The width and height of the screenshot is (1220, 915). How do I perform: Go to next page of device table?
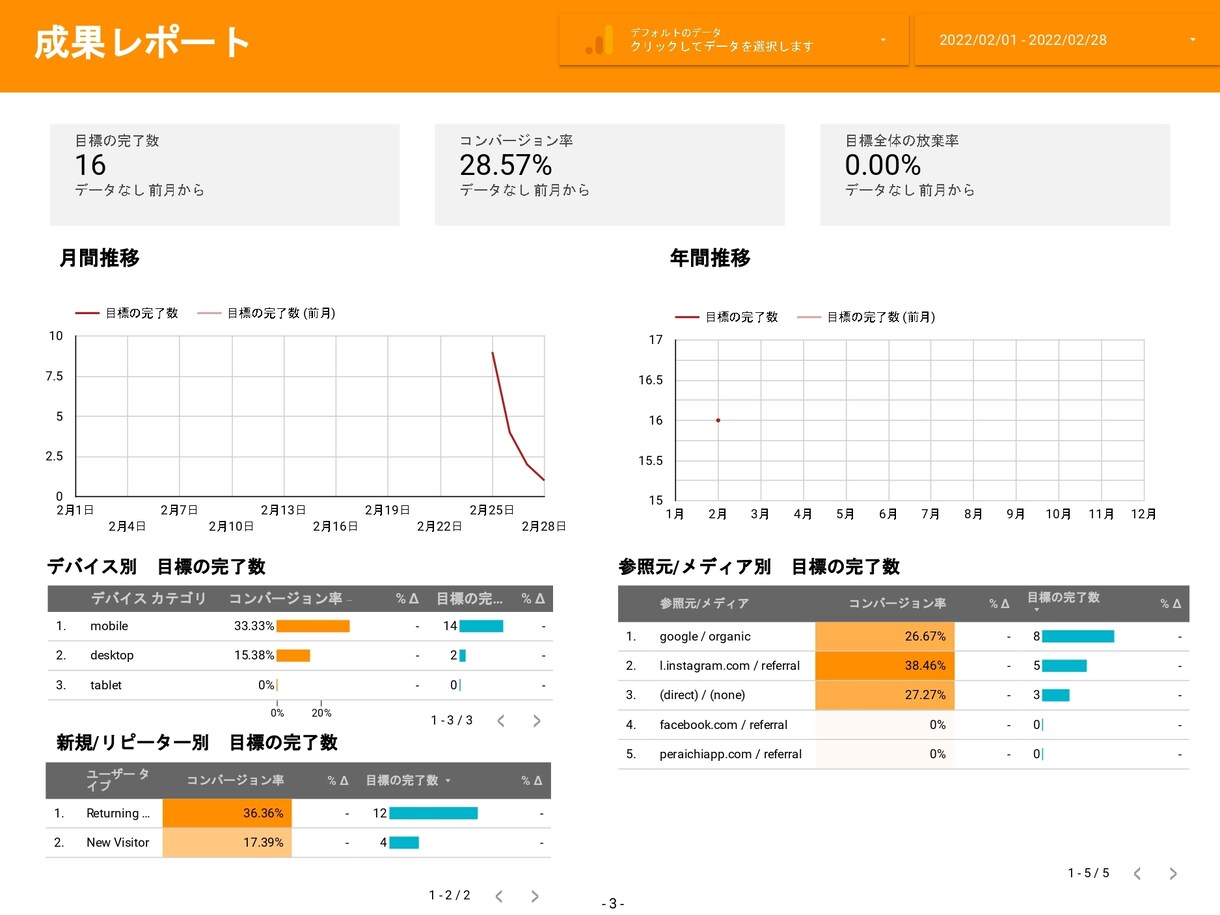coord(536,720)
